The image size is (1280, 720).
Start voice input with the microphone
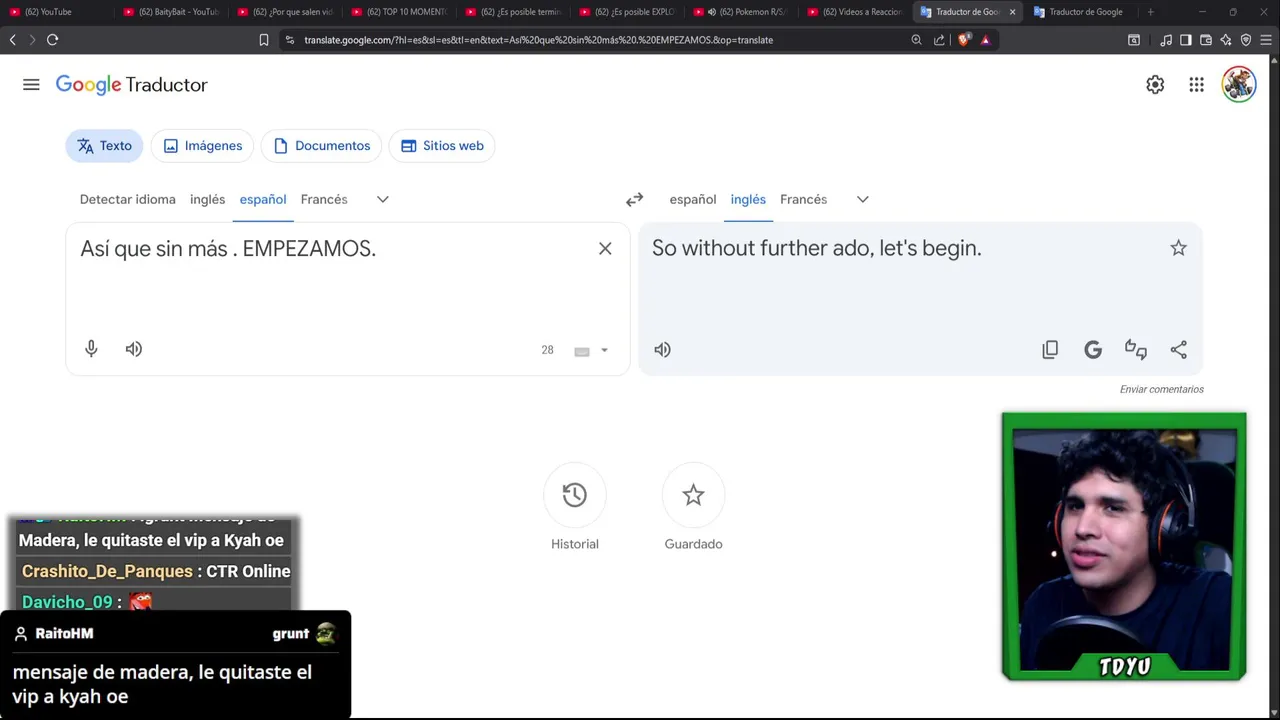pyautogui.click(x=91, y=349)
